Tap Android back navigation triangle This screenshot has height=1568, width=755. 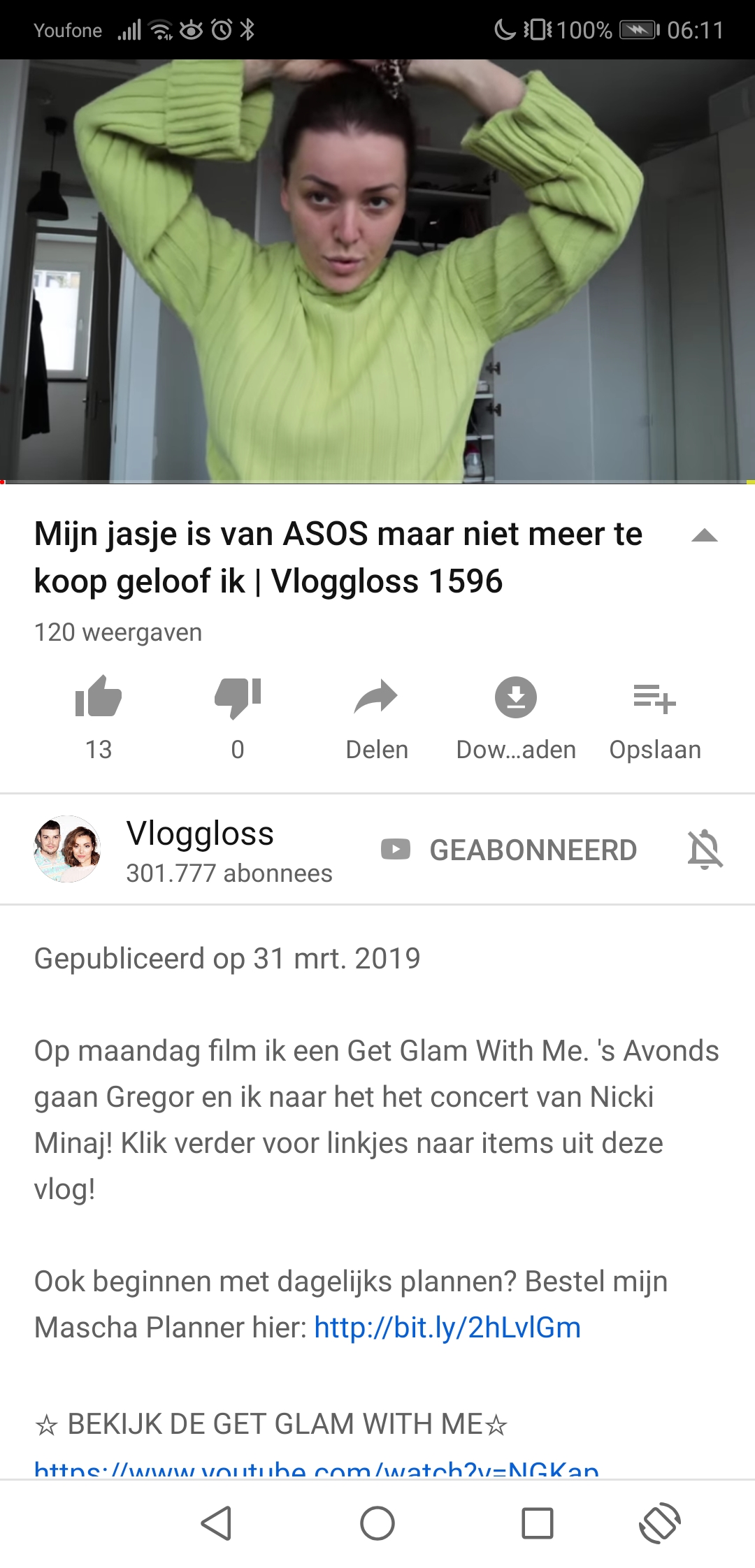coord(217,1523)
